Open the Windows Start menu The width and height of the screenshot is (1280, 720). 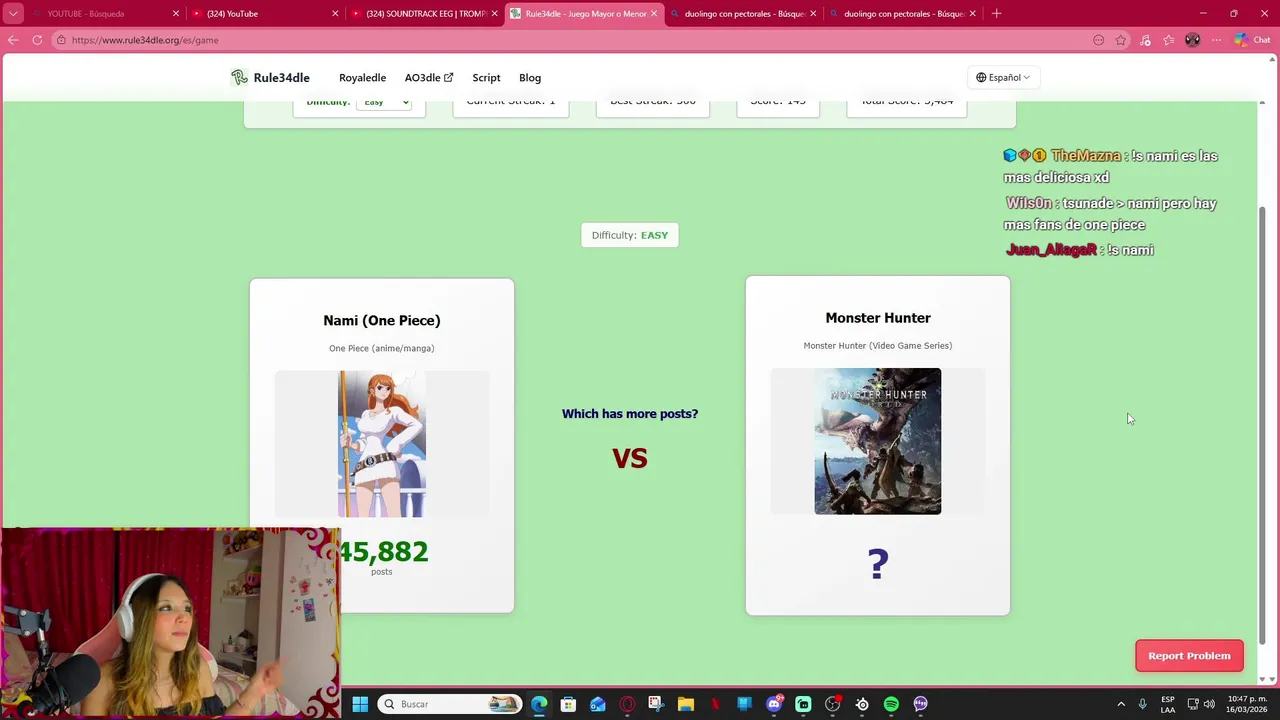360,704
